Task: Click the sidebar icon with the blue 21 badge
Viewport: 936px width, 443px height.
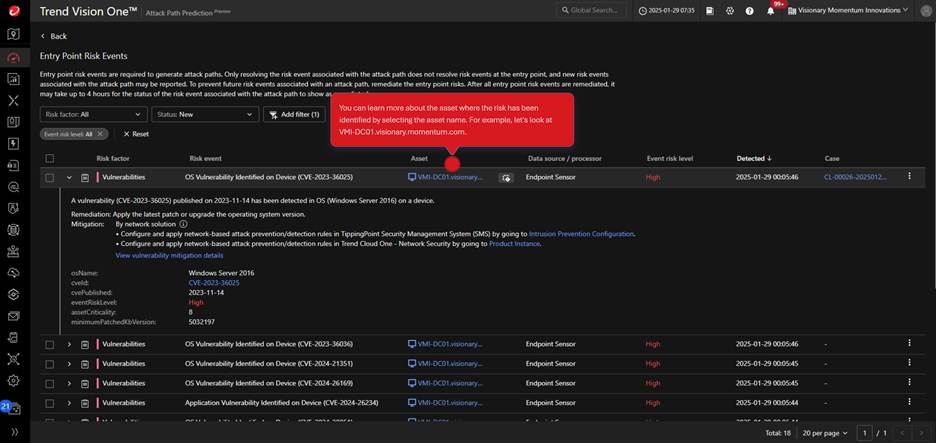Action: pyautogui.click(x=12, y=408)
